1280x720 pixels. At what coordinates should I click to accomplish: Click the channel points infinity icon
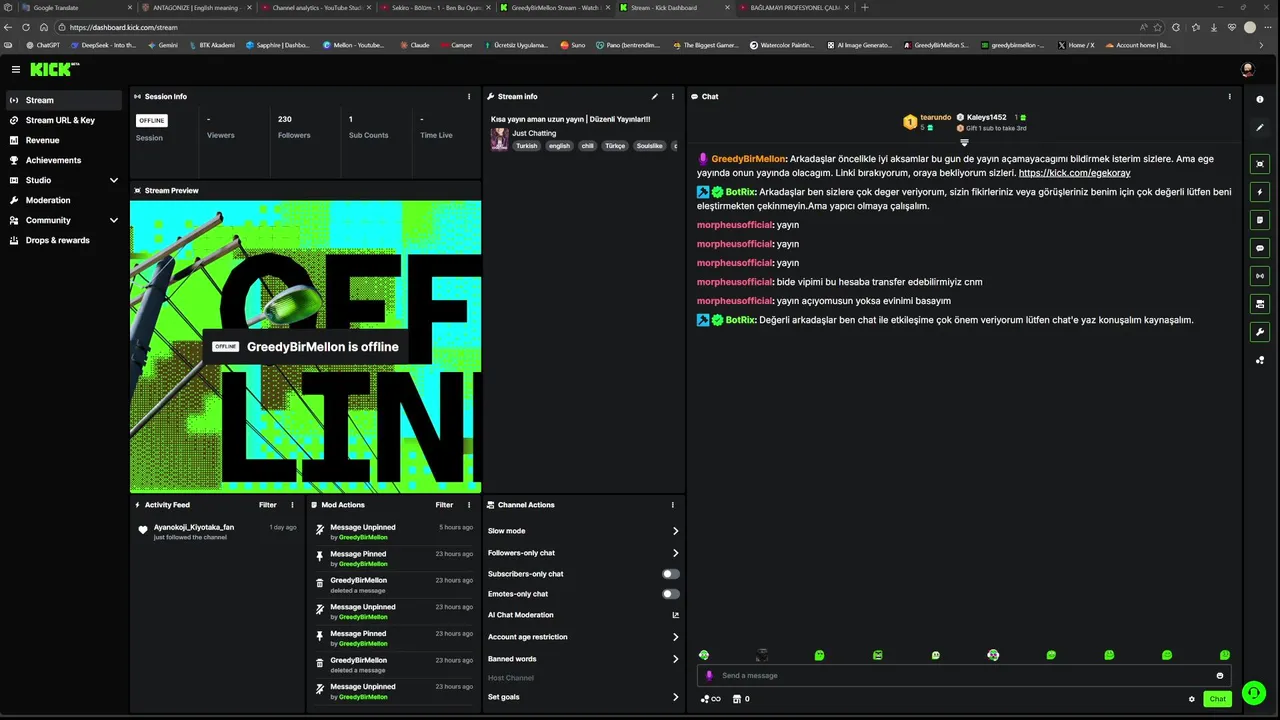coord(711,699)
